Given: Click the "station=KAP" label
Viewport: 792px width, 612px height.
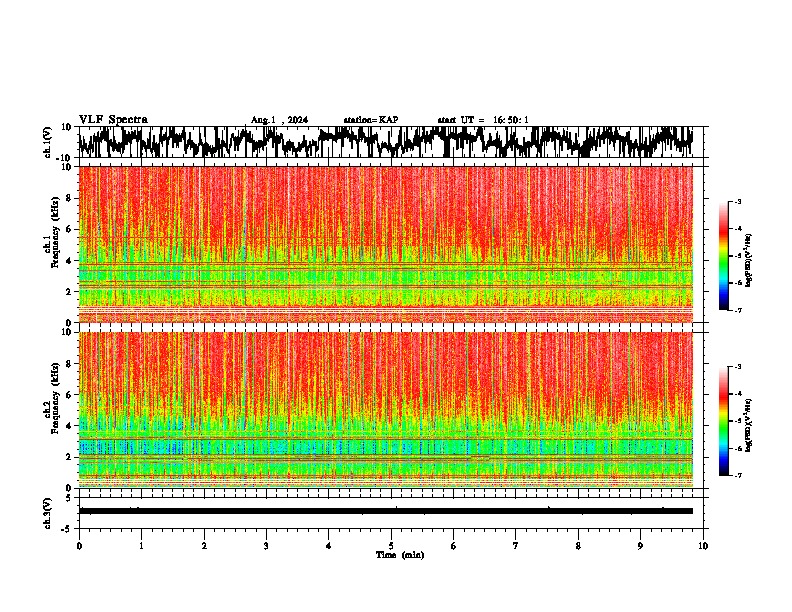Looking at the screenshot, I should (371, 120).
